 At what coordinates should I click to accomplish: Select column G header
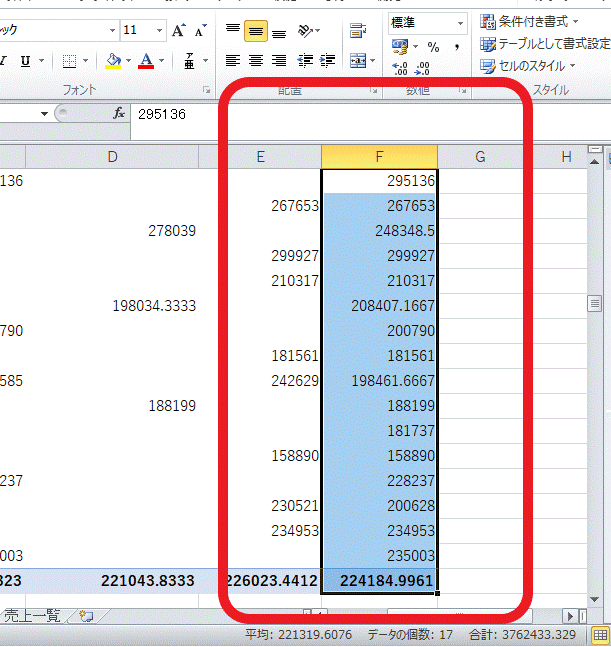480,157
